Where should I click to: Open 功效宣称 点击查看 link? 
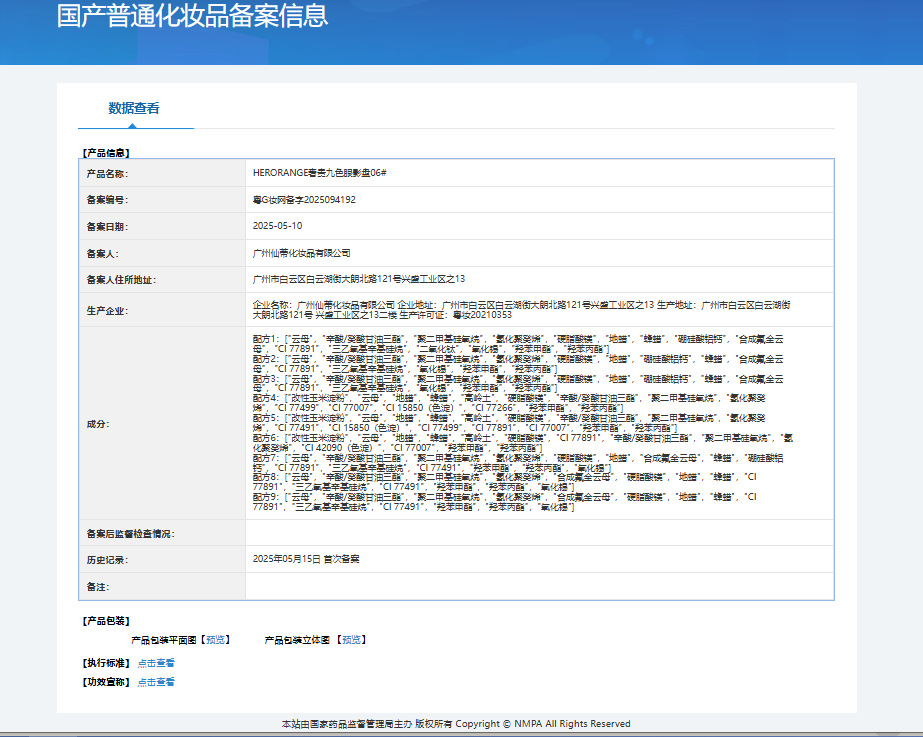pos(156,682)
